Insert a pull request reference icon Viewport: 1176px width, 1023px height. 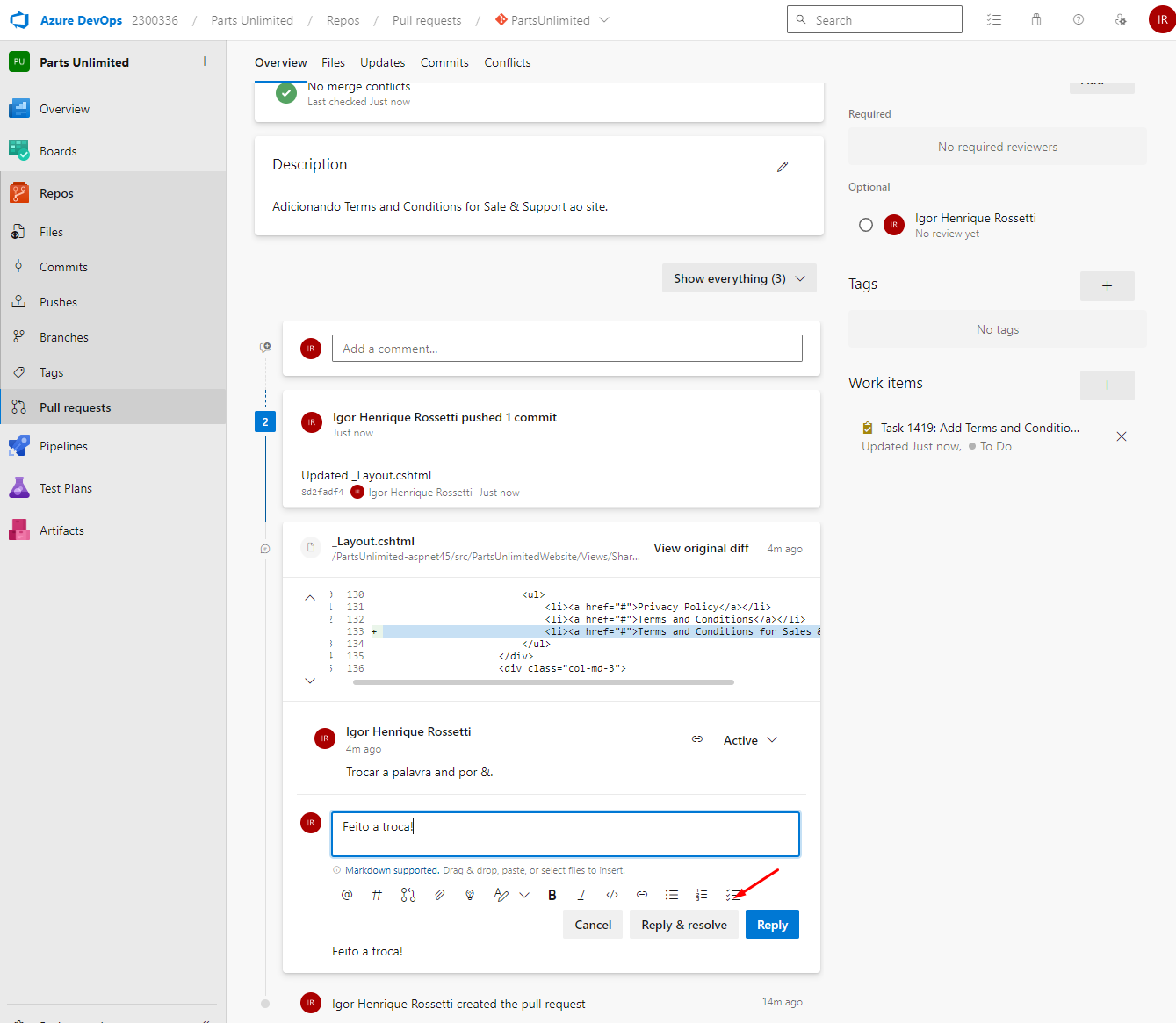coord(408,895)
